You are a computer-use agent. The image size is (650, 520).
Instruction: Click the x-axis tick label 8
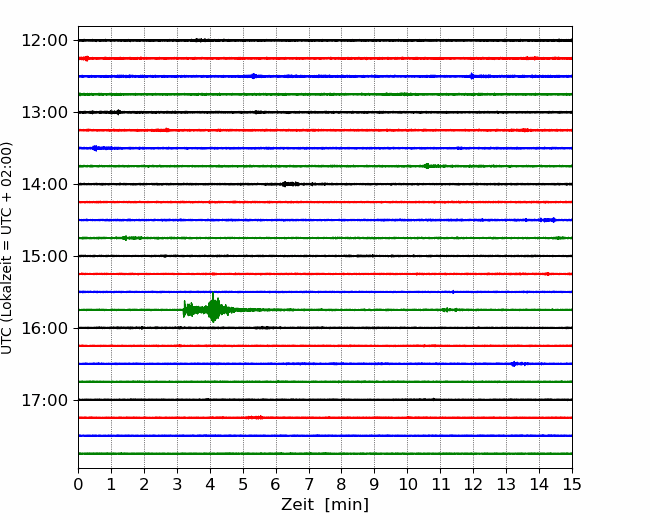point(342,484)
